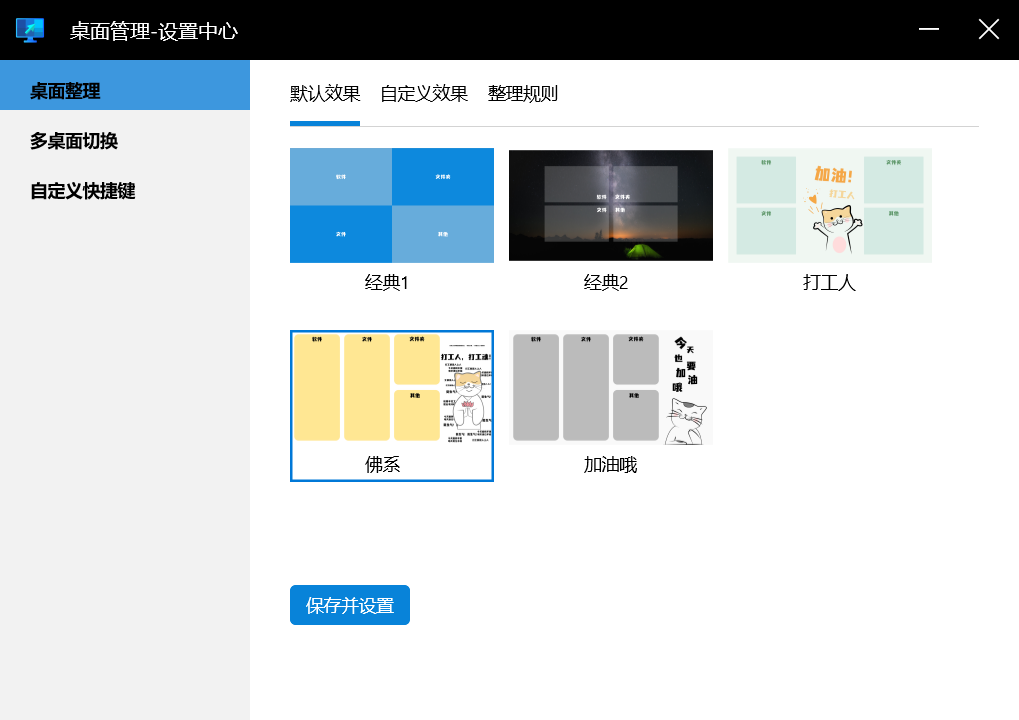The height and width of the screenshot is (720, 1019).
Task: Select the 经典1 blue layout thumbnail
Action: (391, 205)
